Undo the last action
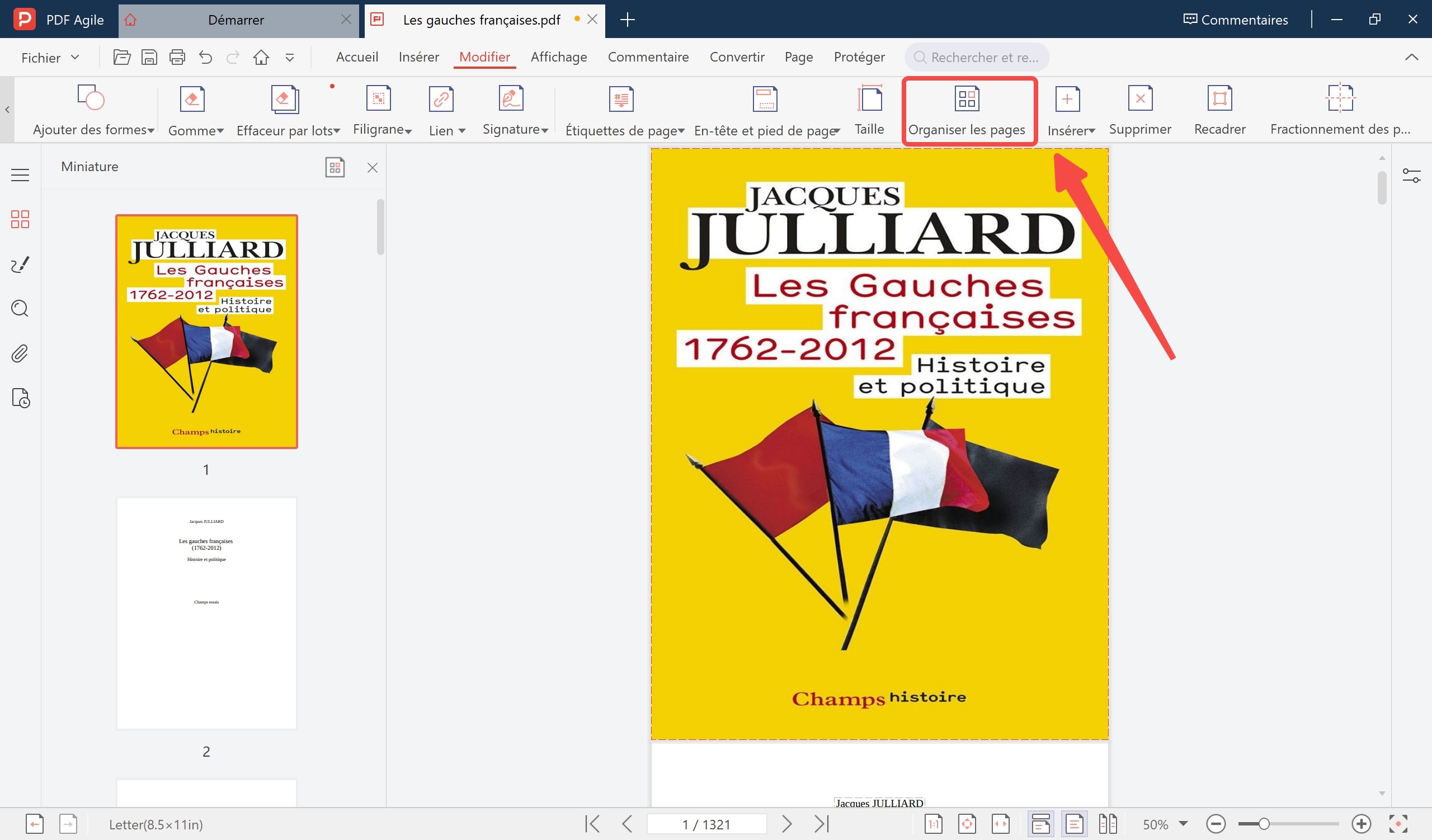Screen dimensions: 1432x840 [205, 57]
